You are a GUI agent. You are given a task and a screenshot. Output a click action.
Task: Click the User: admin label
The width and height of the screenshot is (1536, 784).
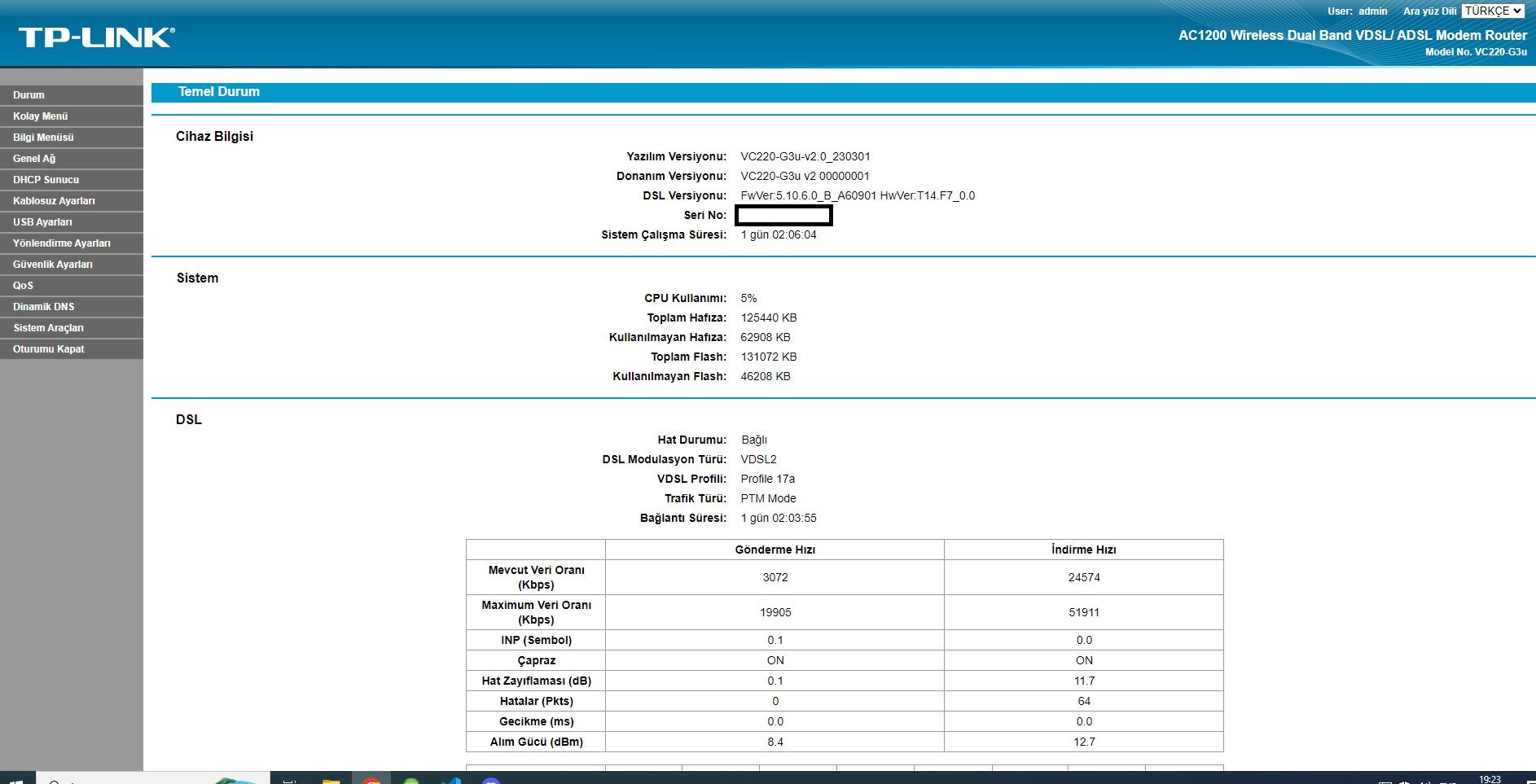[x=1357, y=11]
